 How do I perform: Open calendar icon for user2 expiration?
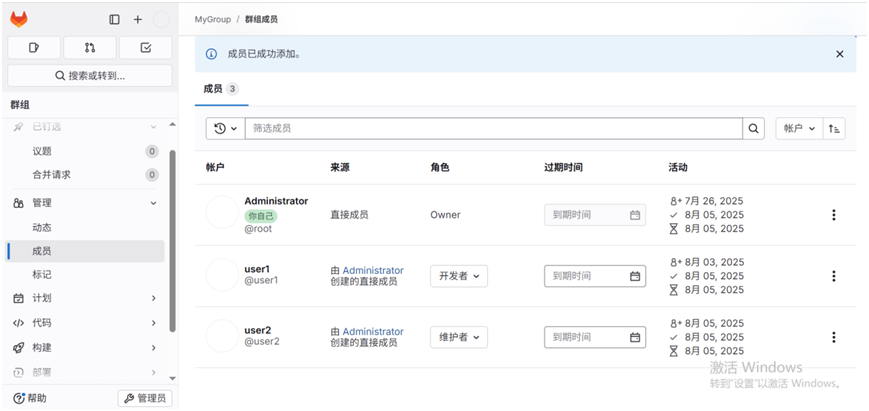click(x=635, y=337)
